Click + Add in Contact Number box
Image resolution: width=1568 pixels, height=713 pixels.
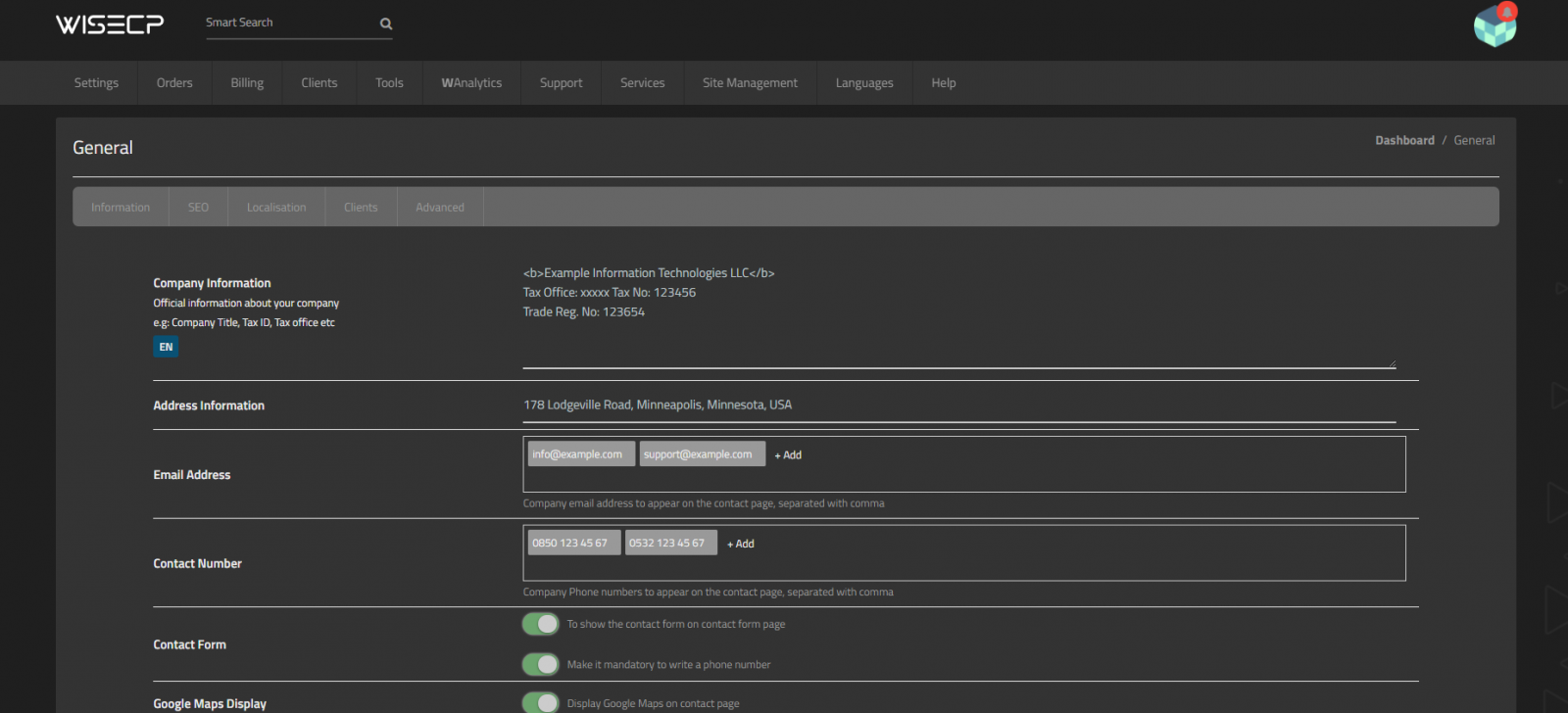tap(741, 544)
